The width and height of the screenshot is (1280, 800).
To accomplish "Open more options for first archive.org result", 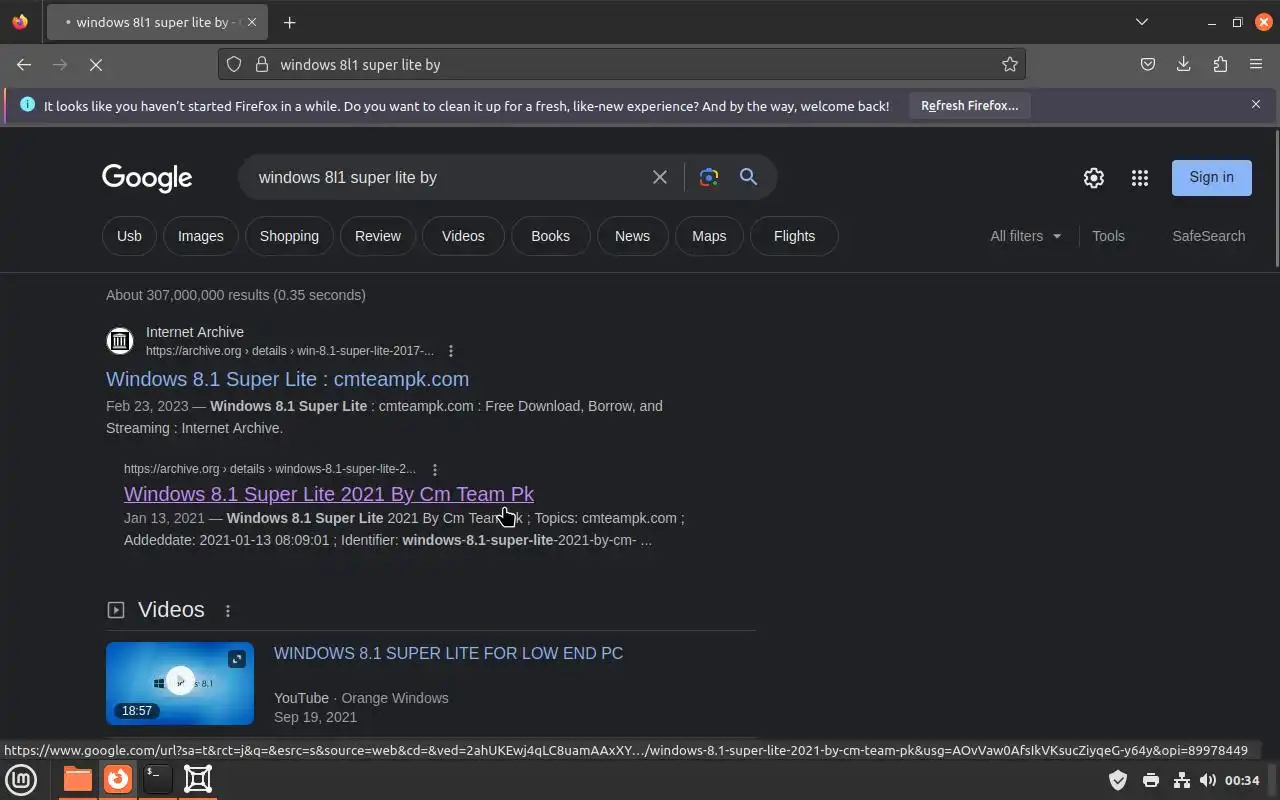I will pyautogui.click(x=451, y=351).
